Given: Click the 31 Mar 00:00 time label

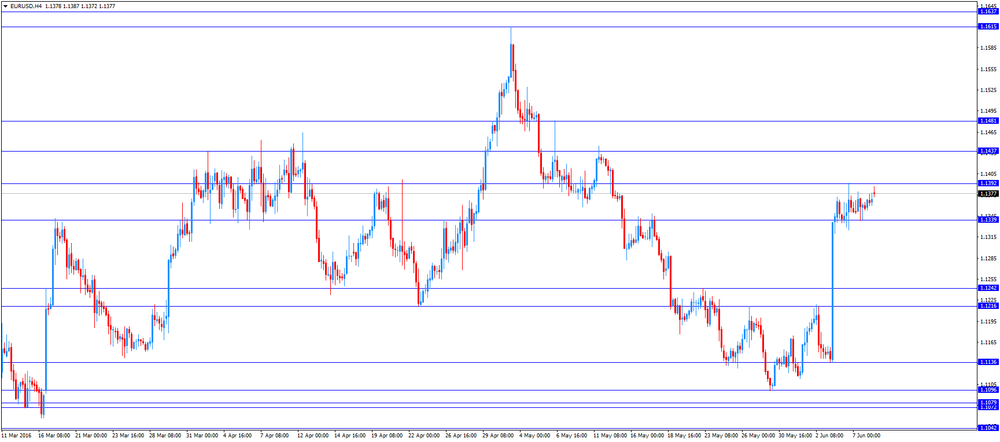Looking at the screenshot, I should [202, 437].
